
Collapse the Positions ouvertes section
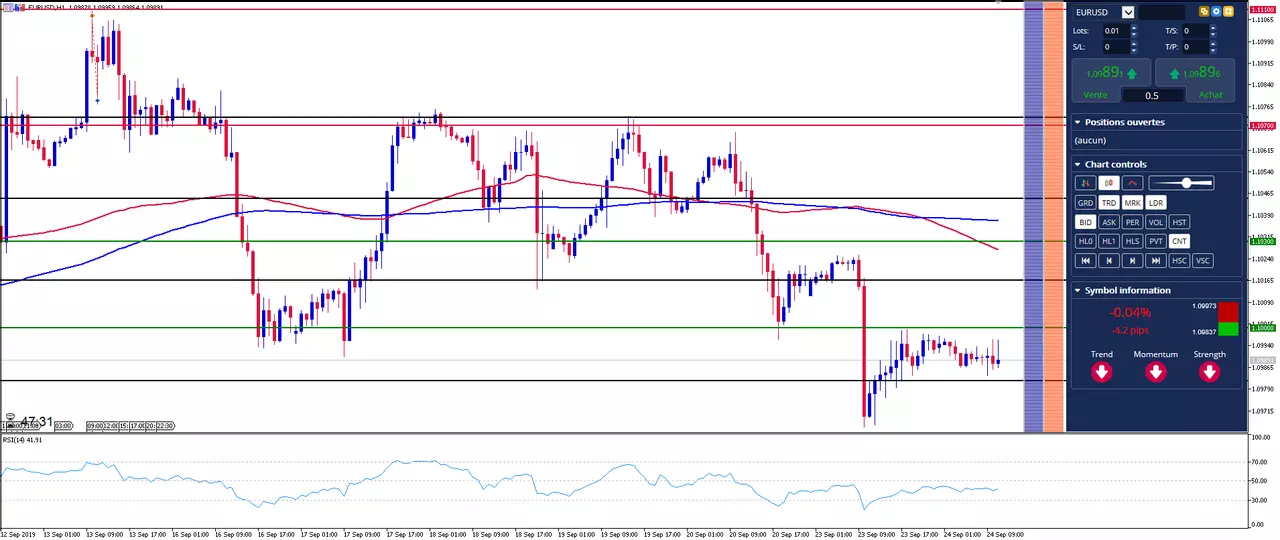[1078, 122]
